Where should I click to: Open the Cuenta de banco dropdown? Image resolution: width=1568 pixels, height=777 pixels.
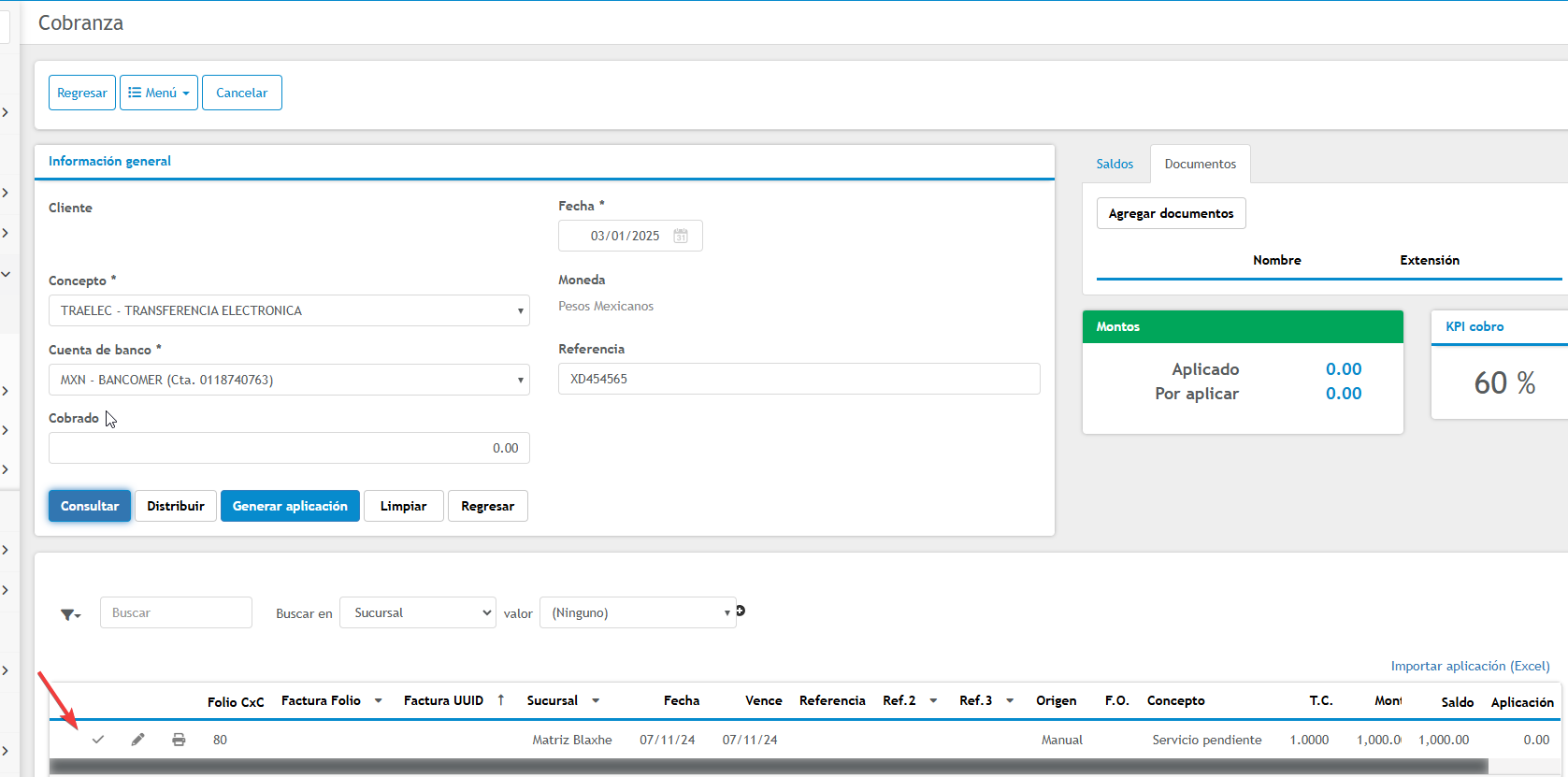click(289, 380)
